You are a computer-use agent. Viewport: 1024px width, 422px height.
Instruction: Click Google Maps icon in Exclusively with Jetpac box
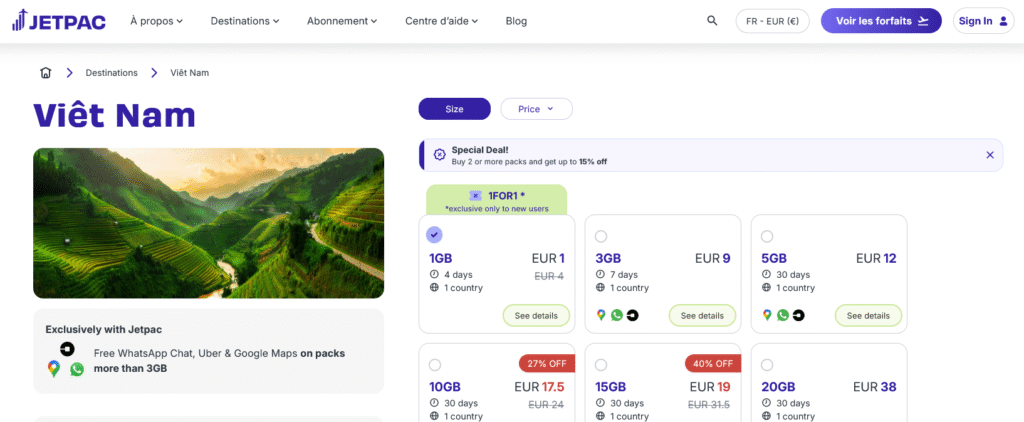(x=54, y=369)
